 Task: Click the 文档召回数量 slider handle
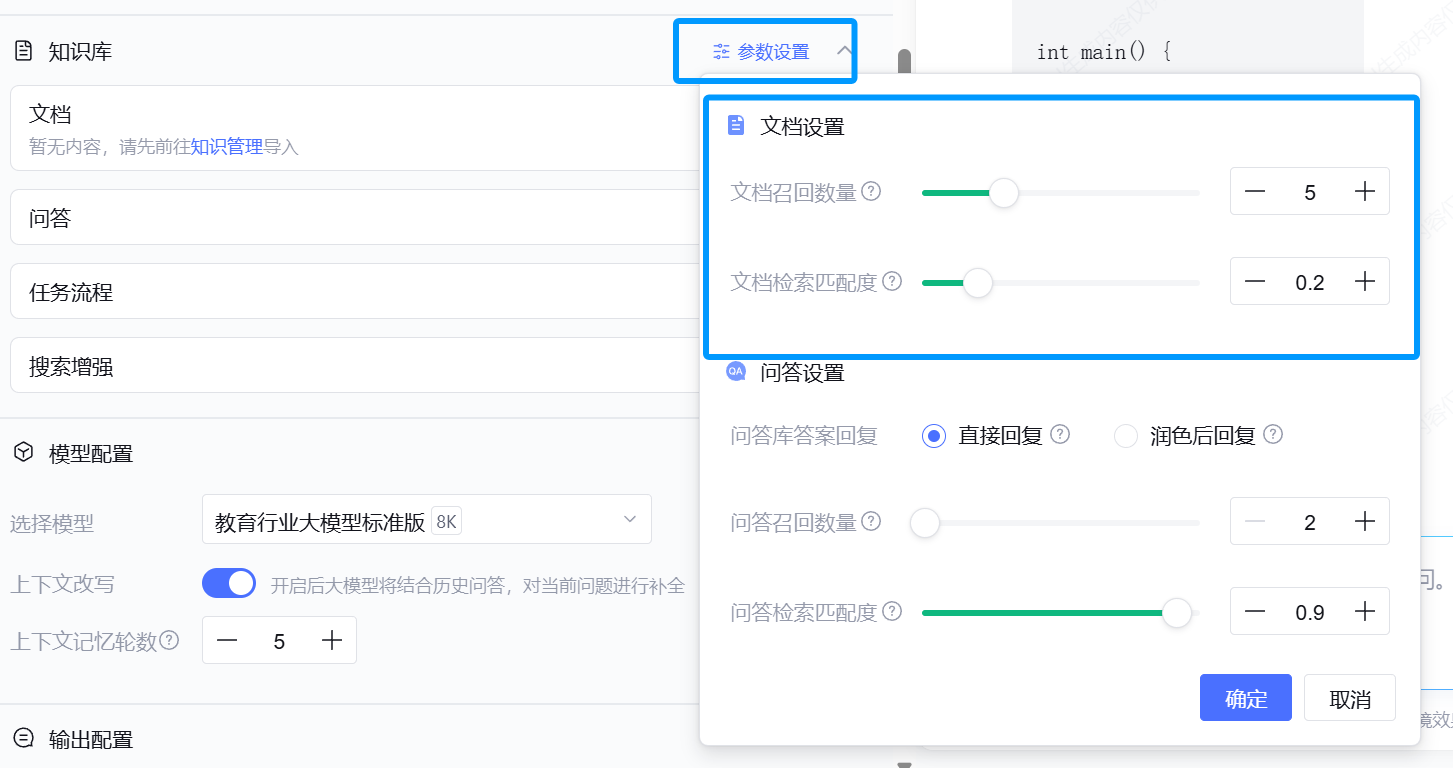pos(1003,193)
